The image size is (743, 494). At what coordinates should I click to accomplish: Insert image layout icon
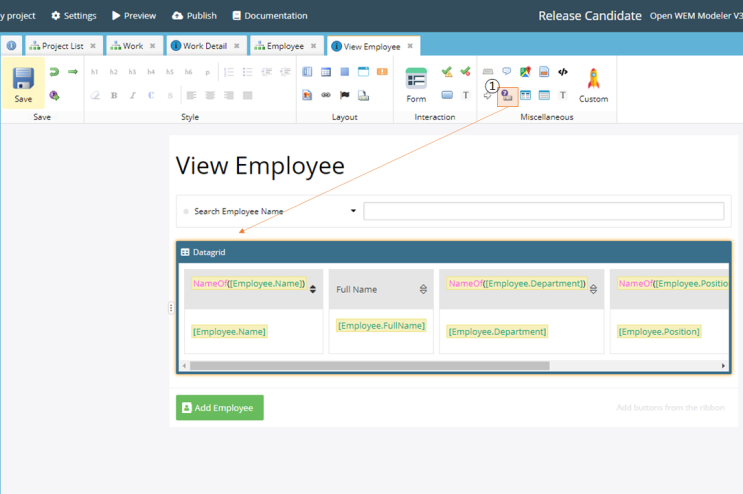(307, 96)
